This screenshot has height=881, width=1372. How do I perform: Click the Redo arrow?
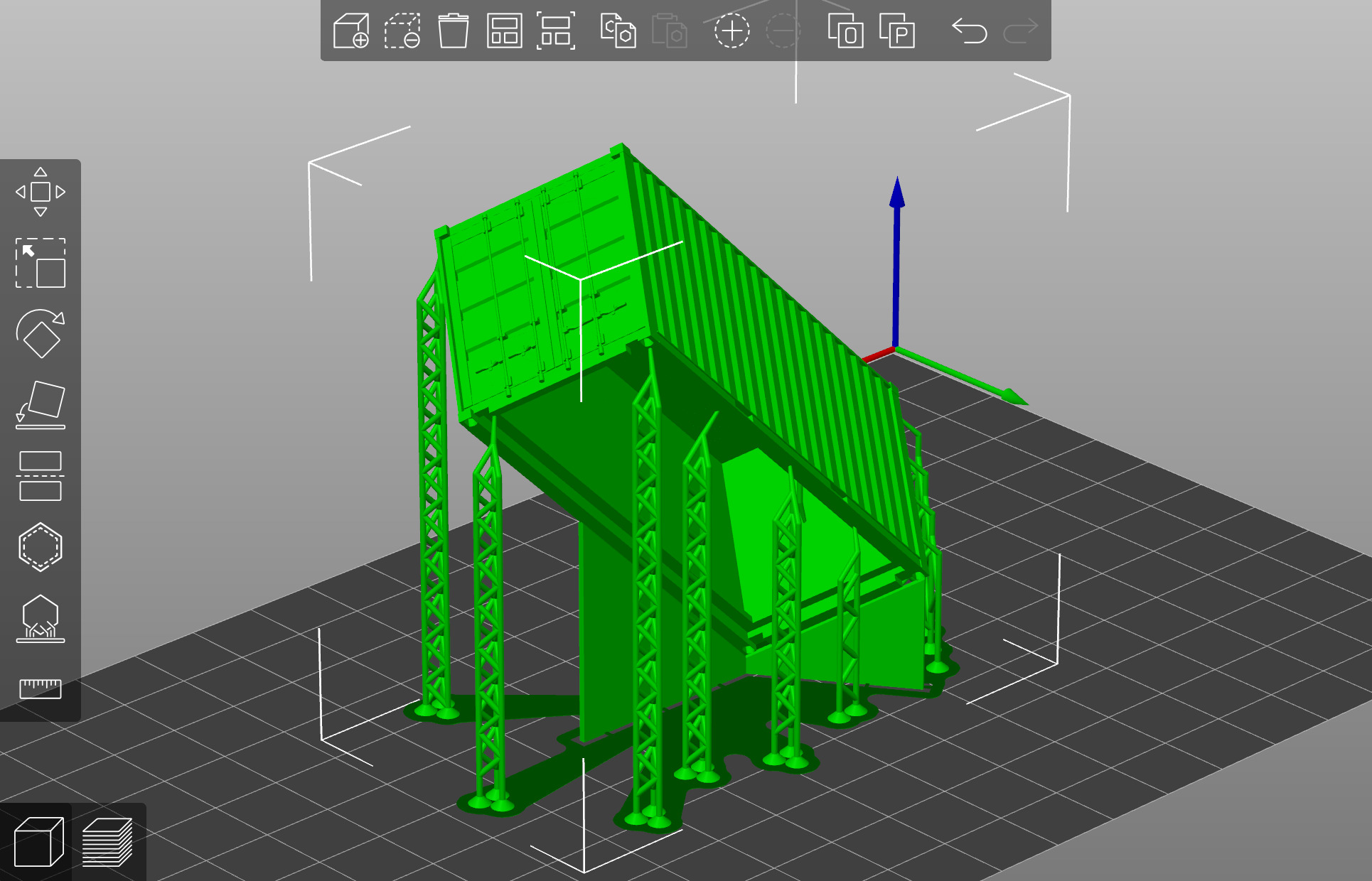1021,31
